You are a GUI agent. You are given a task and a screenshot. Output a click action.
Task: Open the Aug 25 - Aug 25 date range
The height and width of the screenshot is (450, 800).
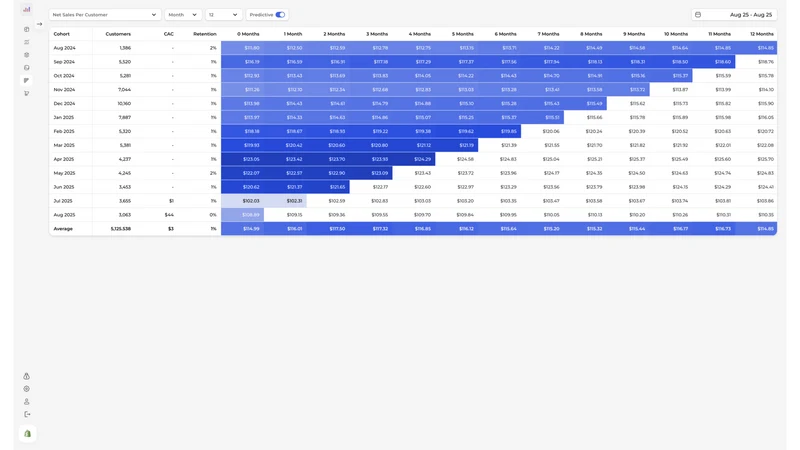click(x=734, y=15)
